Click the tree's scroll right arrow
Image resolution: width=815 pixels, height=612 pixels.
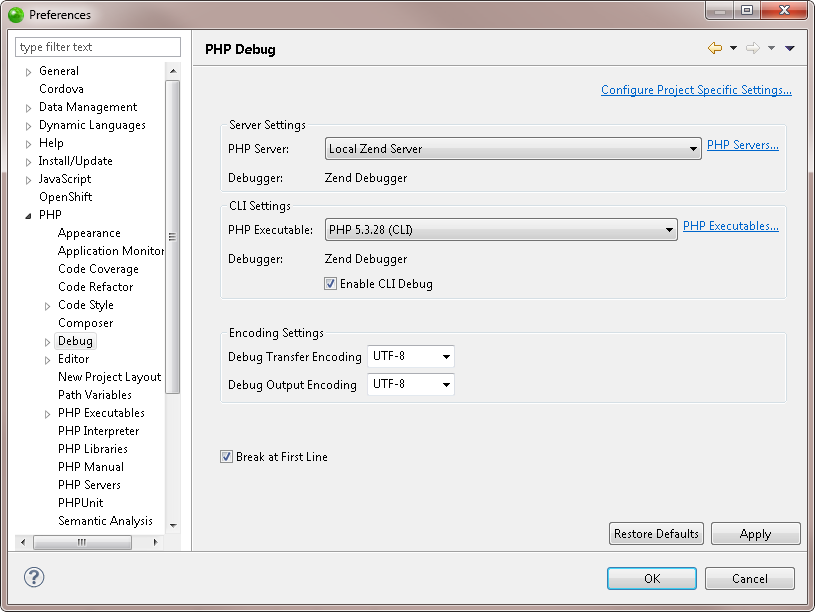point(155,542)
